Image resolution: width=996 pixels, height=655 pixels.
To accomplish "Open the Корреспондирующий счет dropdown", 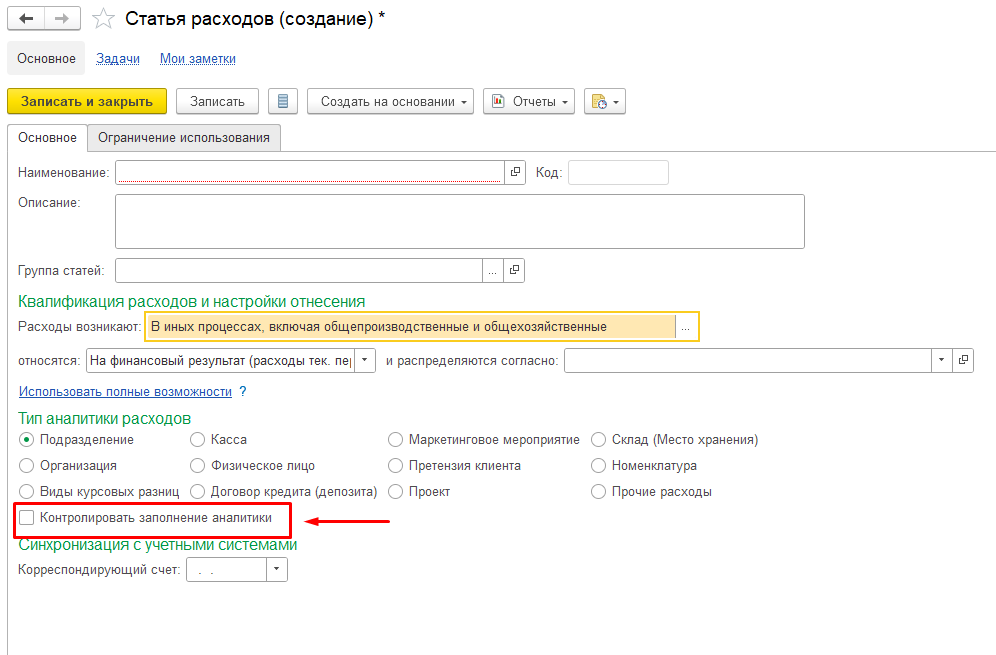I will click(276, 569).
